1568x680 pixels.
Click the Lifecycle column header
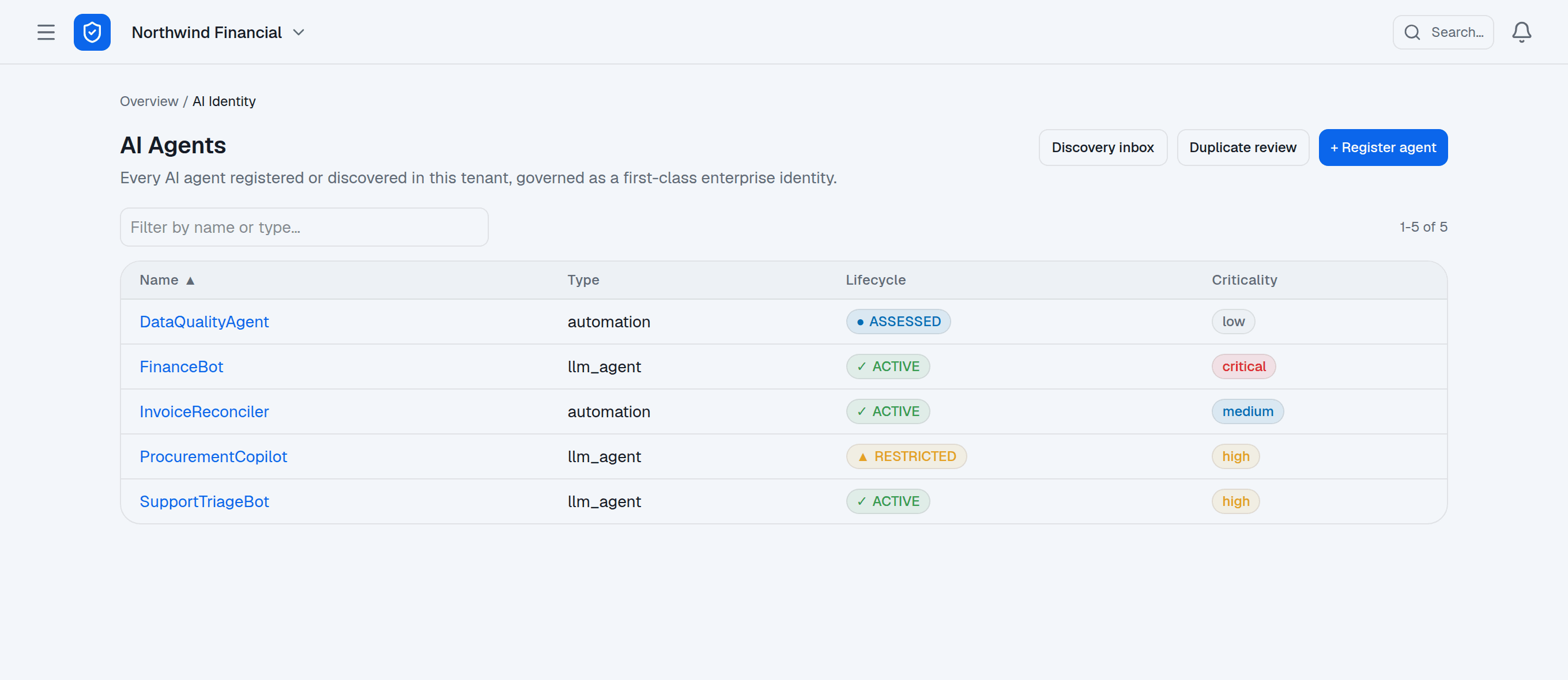pos(875,281)
